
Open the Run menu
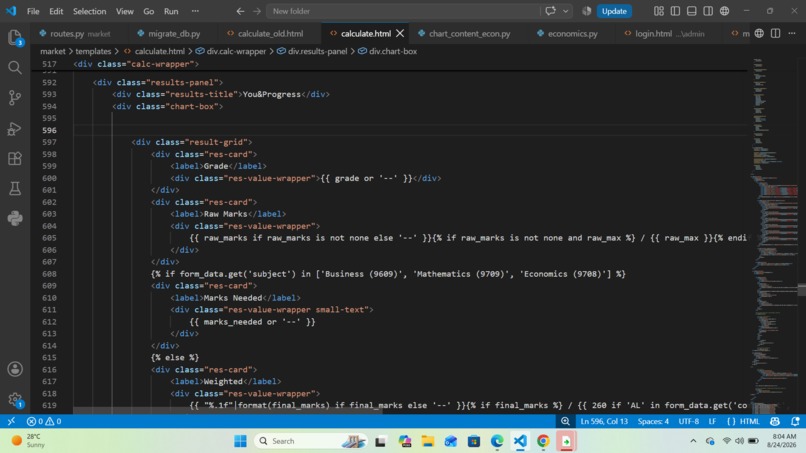pos(171,11)
